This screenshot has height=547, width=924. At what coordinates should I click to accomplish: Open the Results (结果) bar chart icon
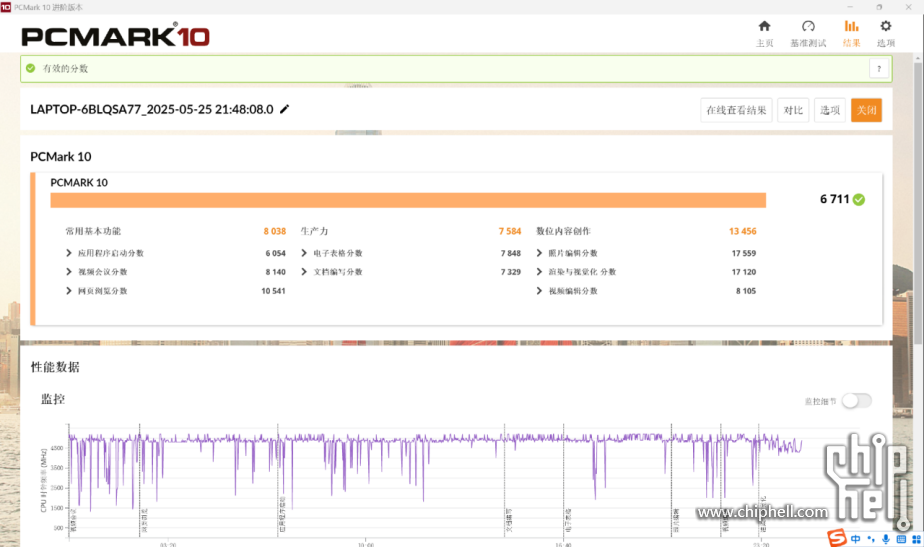(x=852, y=26)
